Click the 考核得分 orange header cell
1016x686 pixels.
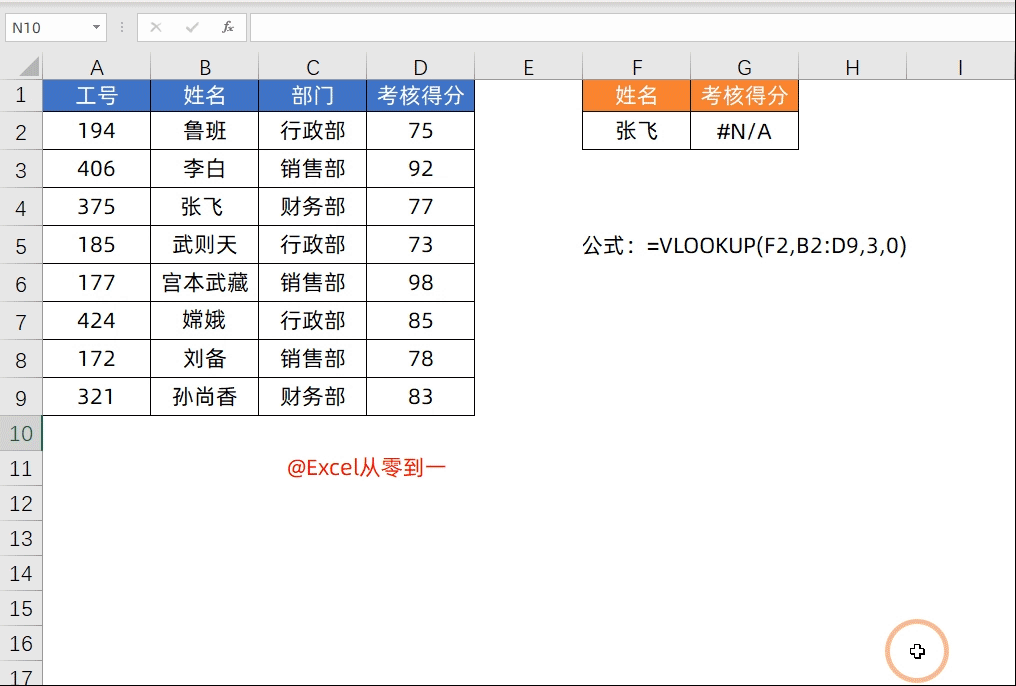(744, 94)
